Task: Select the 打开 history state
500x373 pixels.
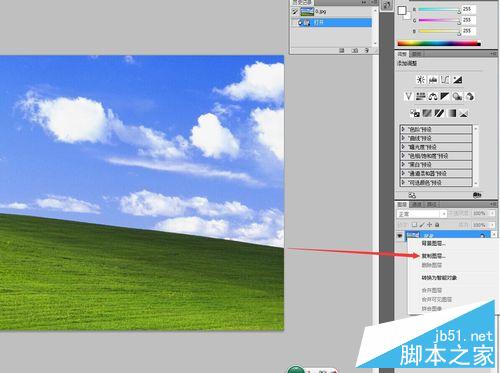Action: click(x=336, y=23)
